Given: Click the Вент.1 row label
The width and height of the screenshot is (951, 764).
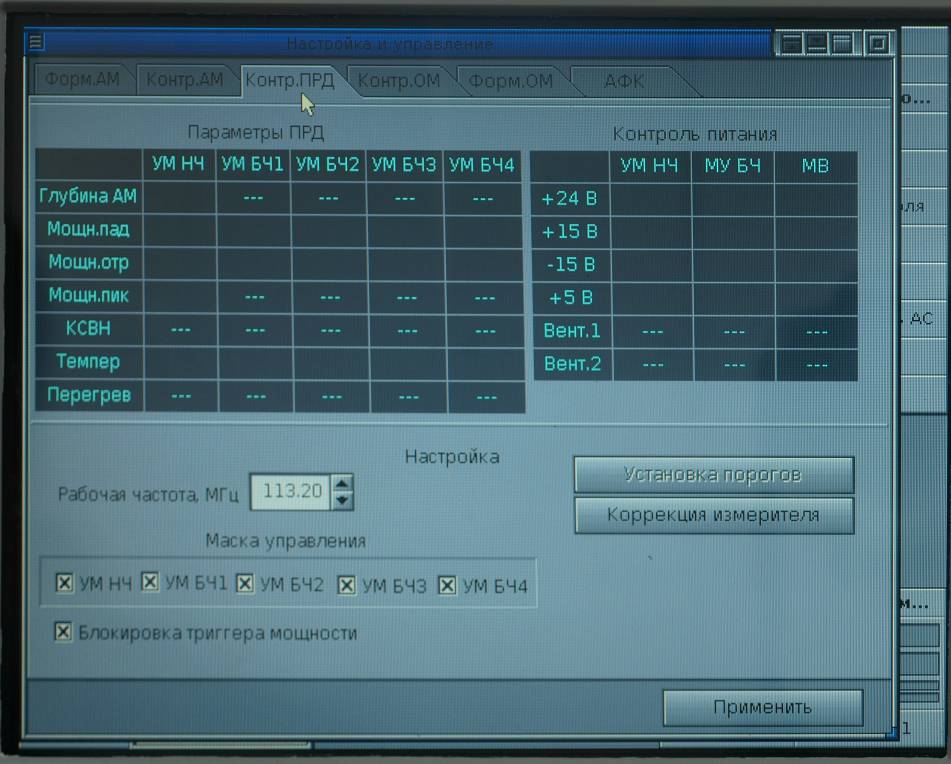Looking at the screenshot, I should pyautogui.click(x=572, y=330).
